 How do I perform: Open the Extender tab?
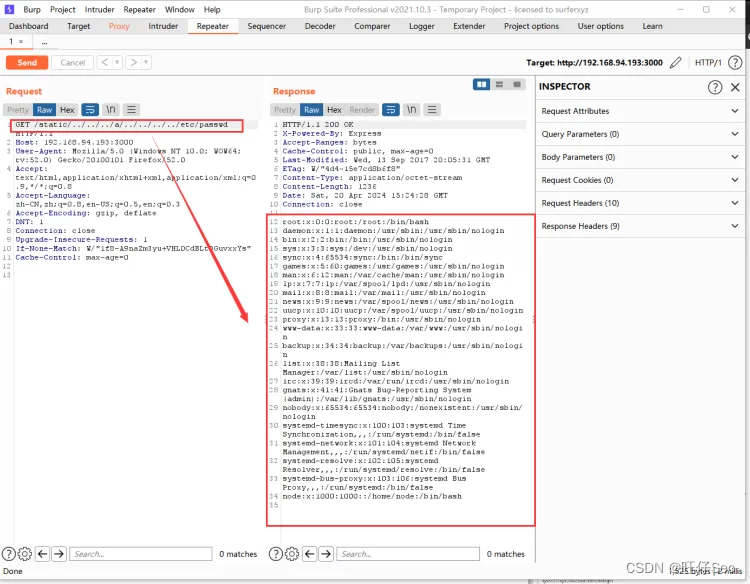(469, 26)
